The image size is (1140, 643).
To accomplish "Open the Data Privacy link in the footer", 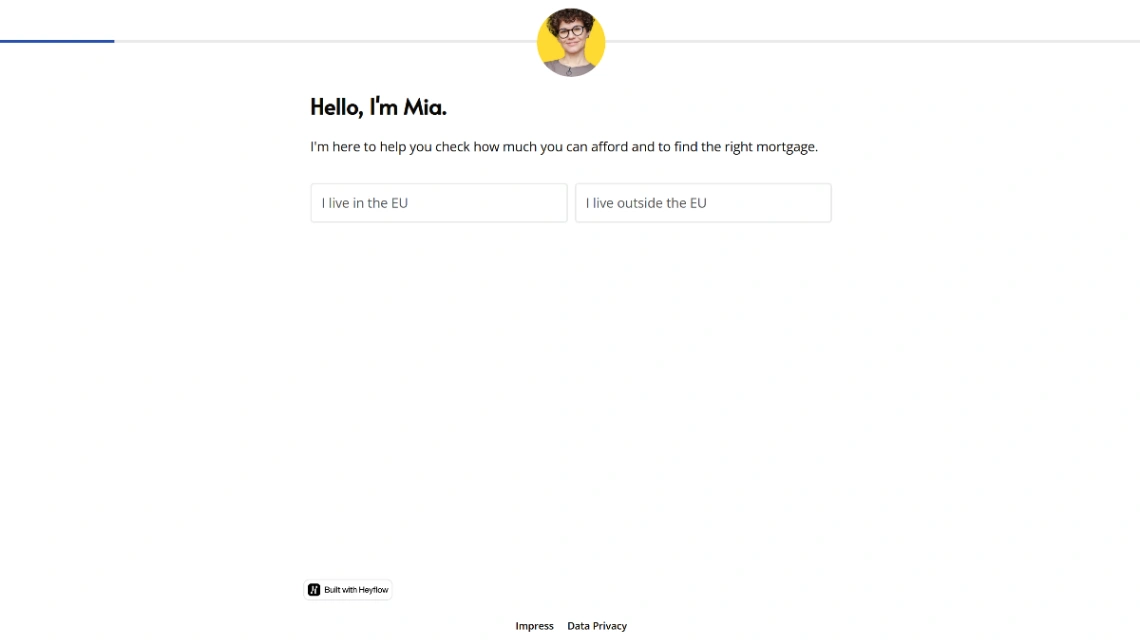I will tap(597, 626).
